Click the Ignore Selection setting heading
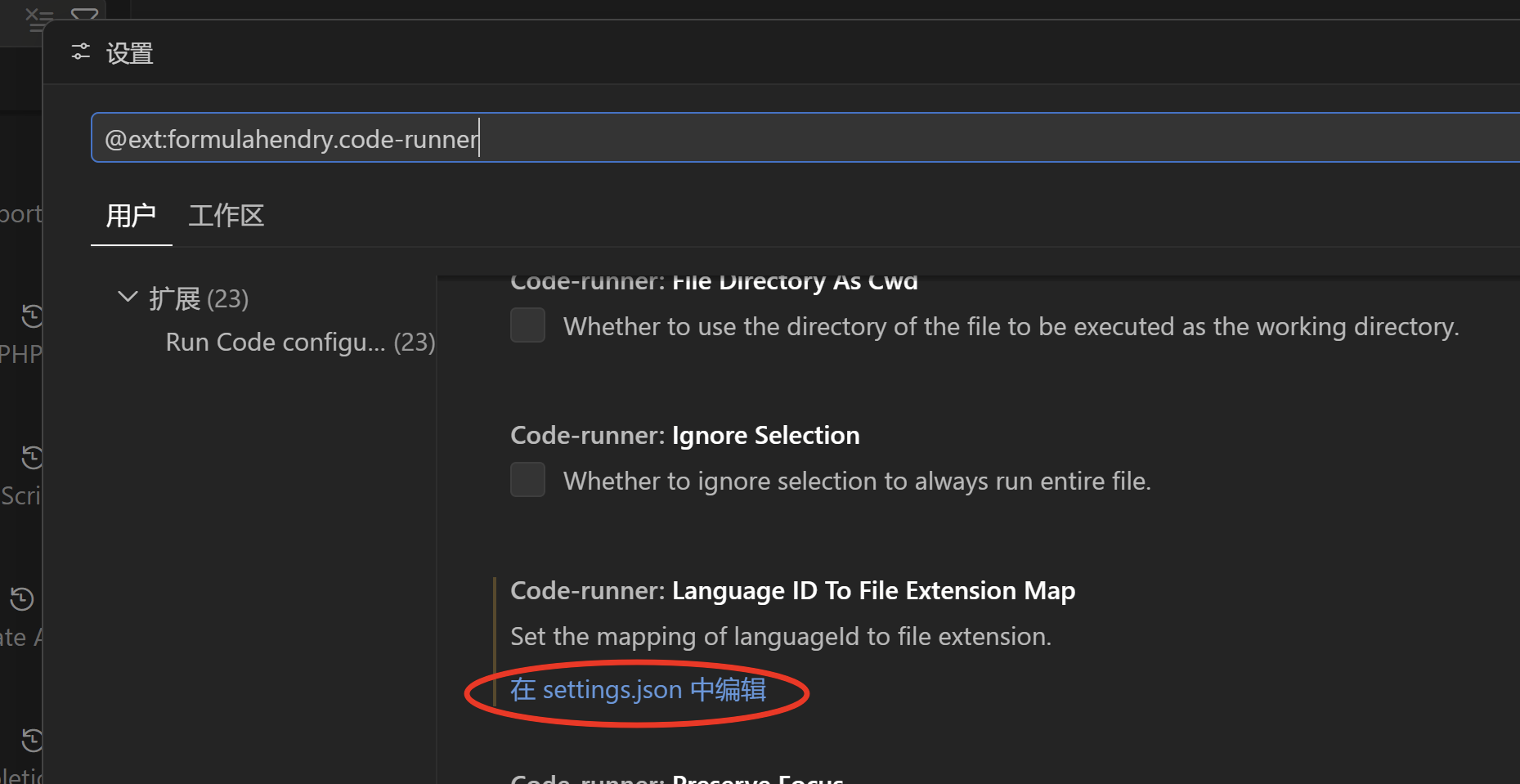Screen dimensions: 1520x784 click(x=685, y=435)
